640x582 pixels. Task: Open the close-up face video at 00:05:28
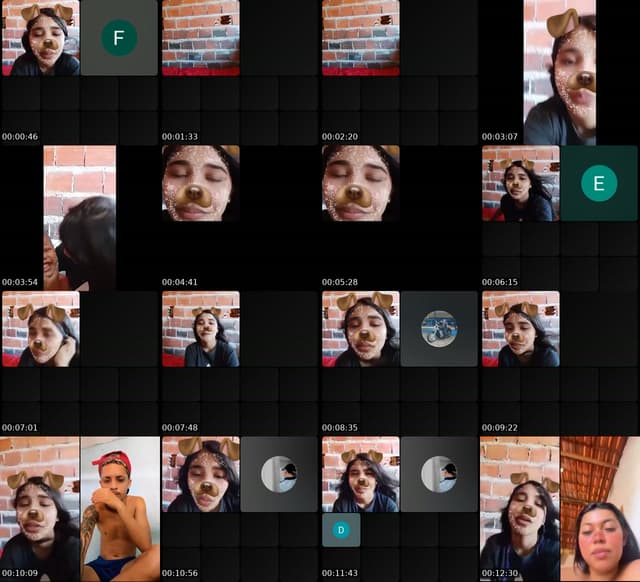[361, 183]
